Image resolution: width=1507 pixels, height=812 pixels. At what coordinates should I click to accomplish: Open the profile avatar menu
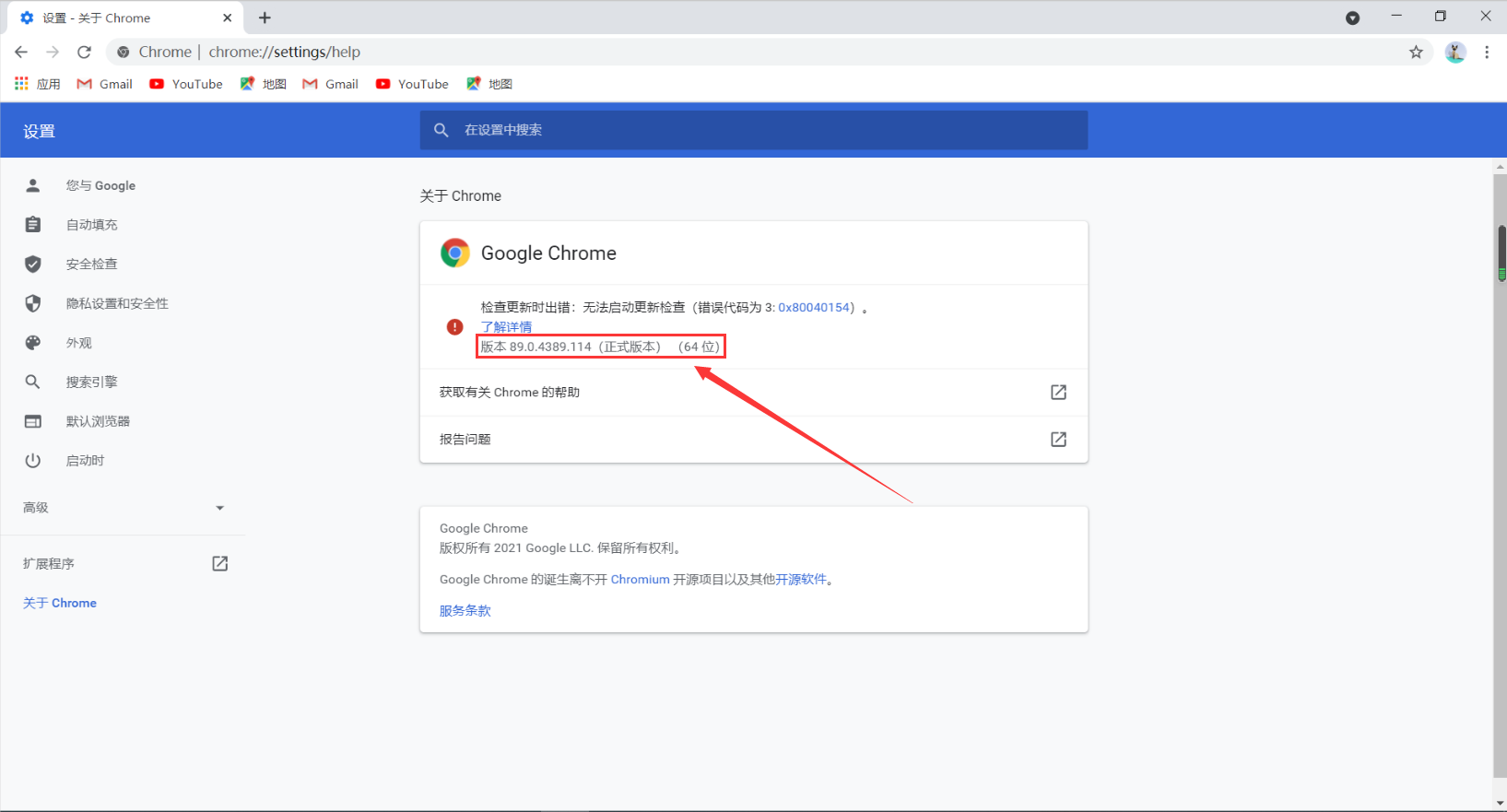coord(1455,53)
